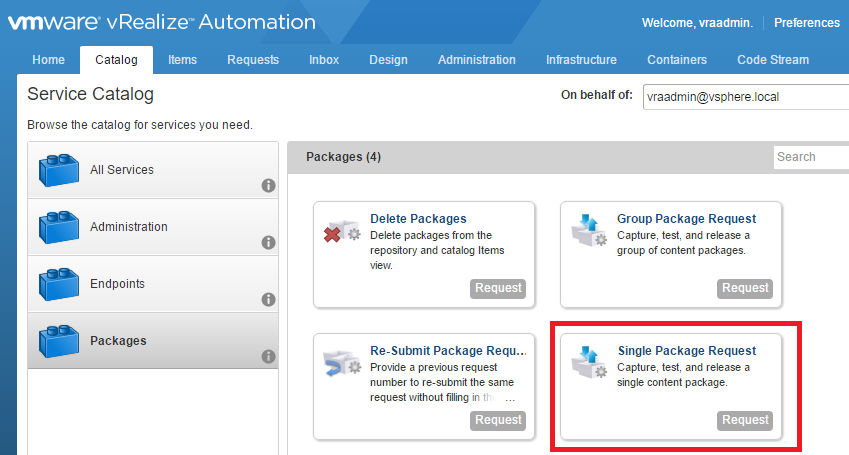Click the Single Package Request icon
849x455 pixels.
tap(587, 362)
